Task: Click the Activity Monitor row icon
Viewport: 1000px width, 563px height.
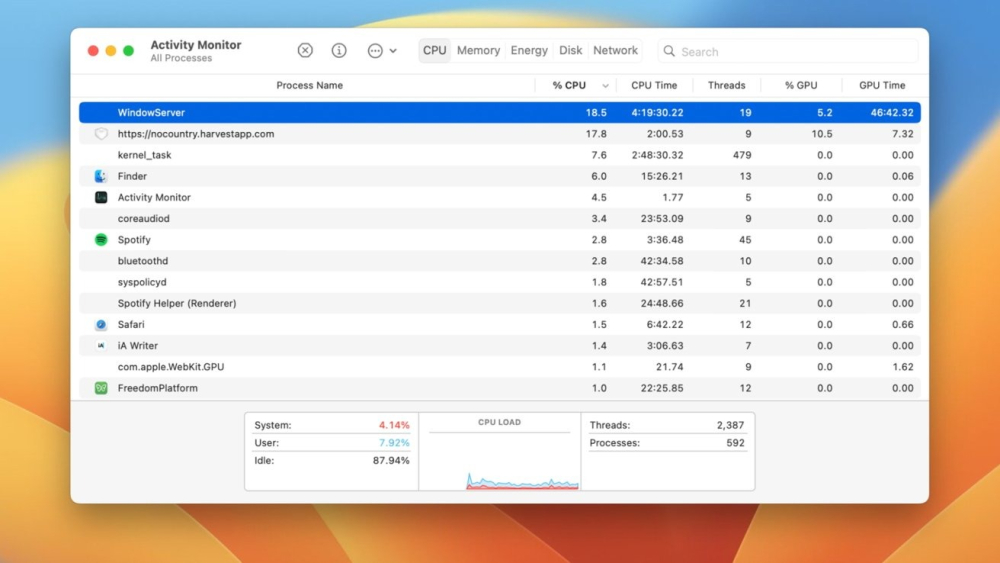Action: click(x=101, y=198)
